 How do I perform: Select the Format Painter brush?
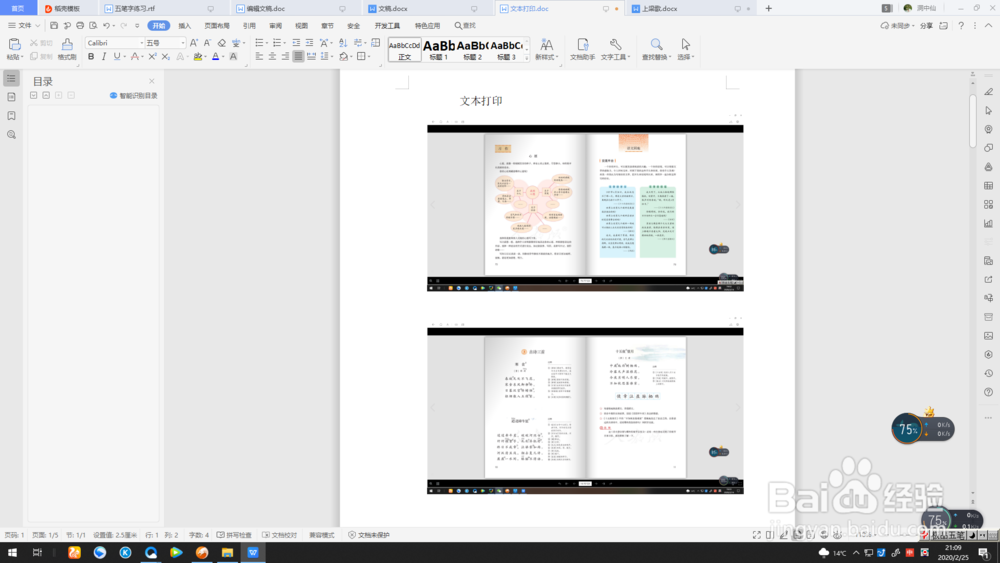coord(67,48)
